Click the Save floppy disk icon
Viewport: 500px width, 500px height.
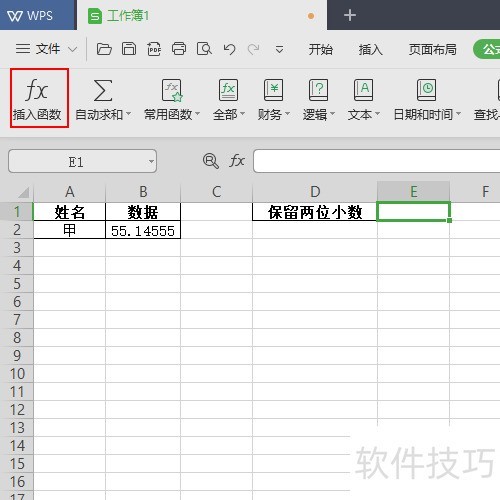pos(129,49)
